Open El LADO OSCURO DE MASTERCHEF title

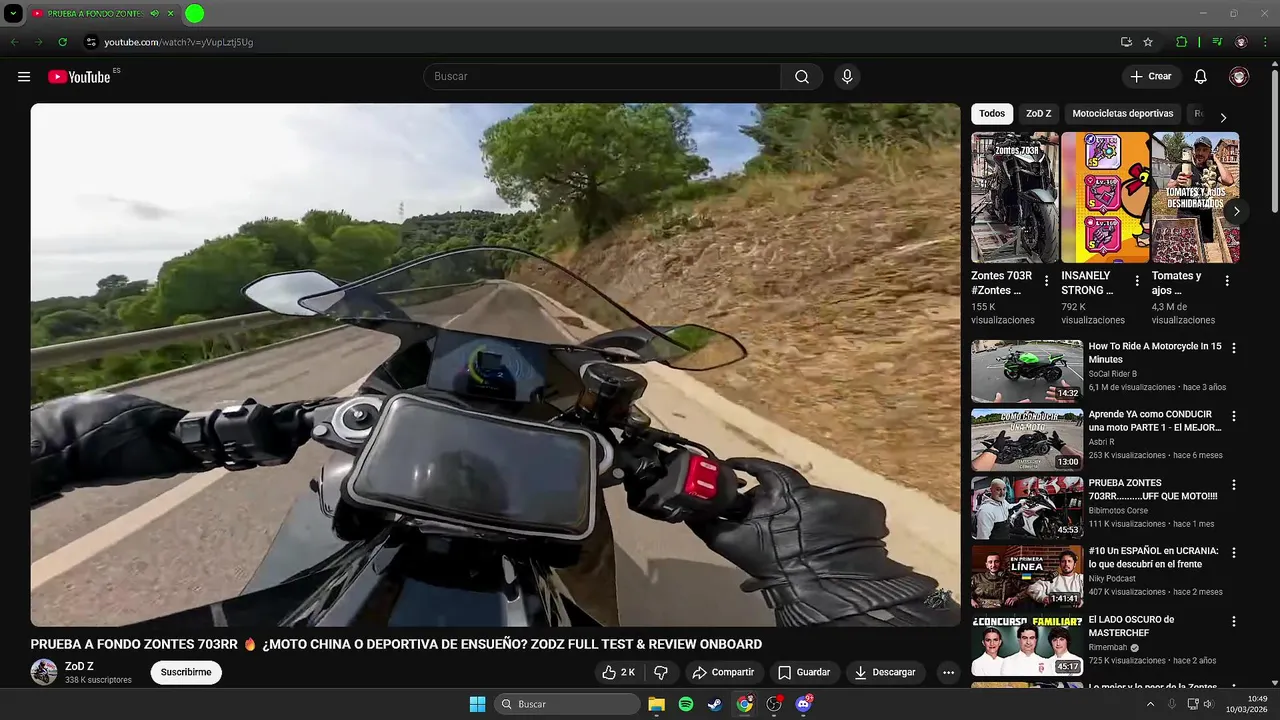(1132, 626)
